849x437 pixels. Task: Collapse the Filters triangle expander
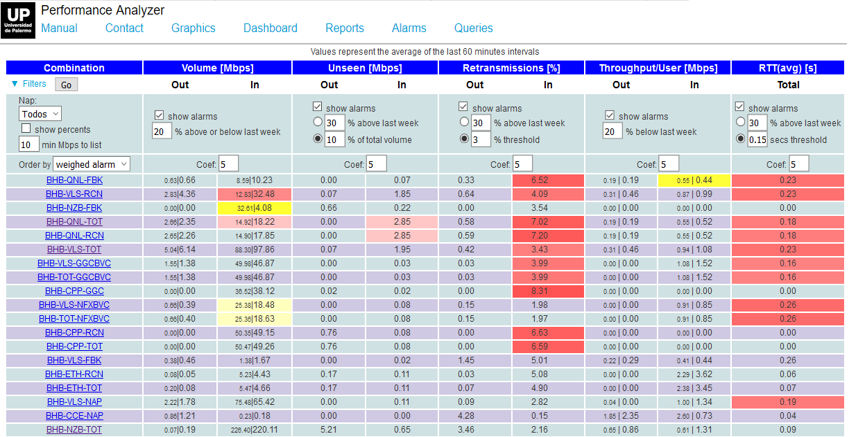14,85
